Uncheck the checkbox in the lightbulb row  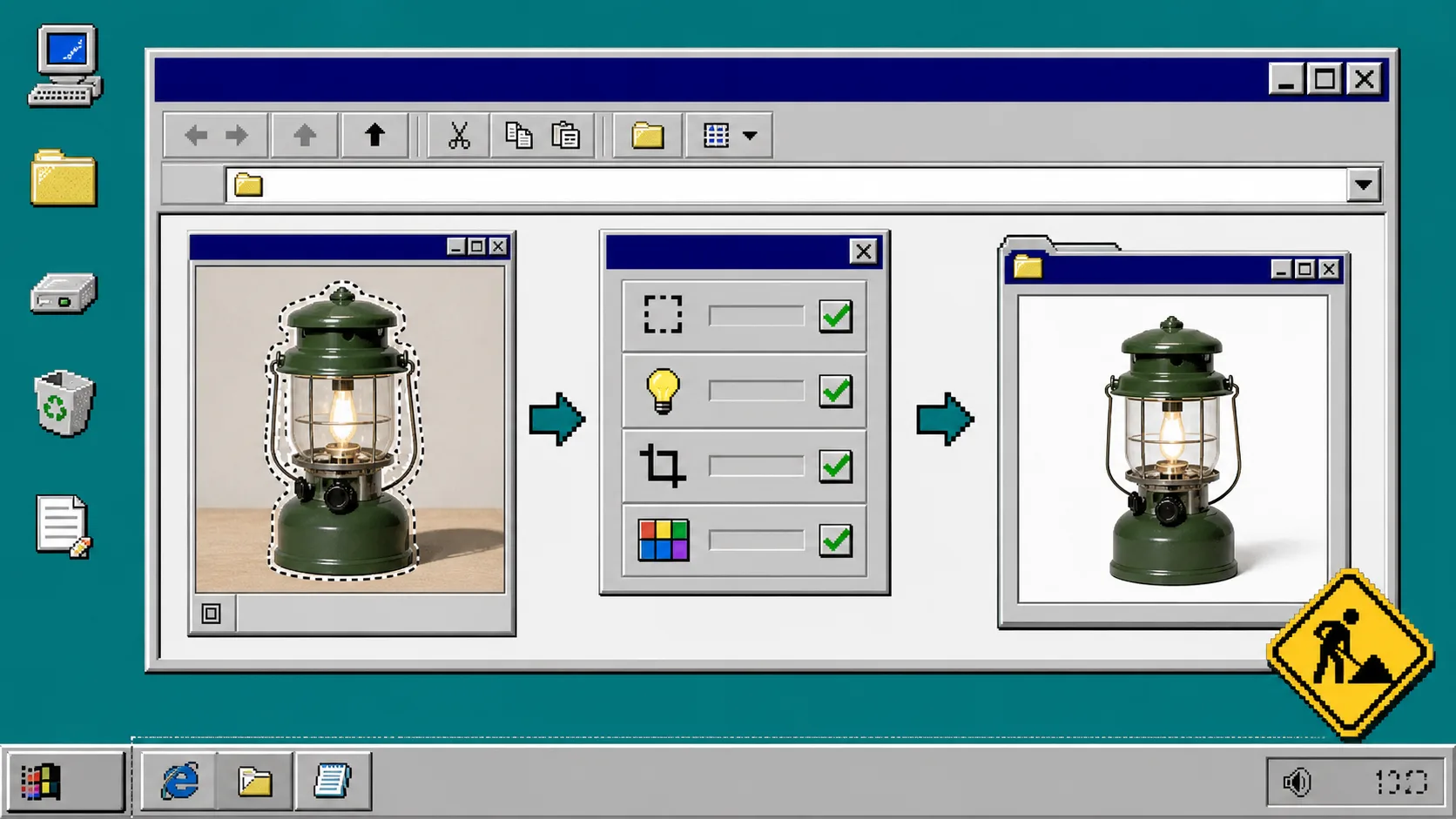tap(835, 391)
